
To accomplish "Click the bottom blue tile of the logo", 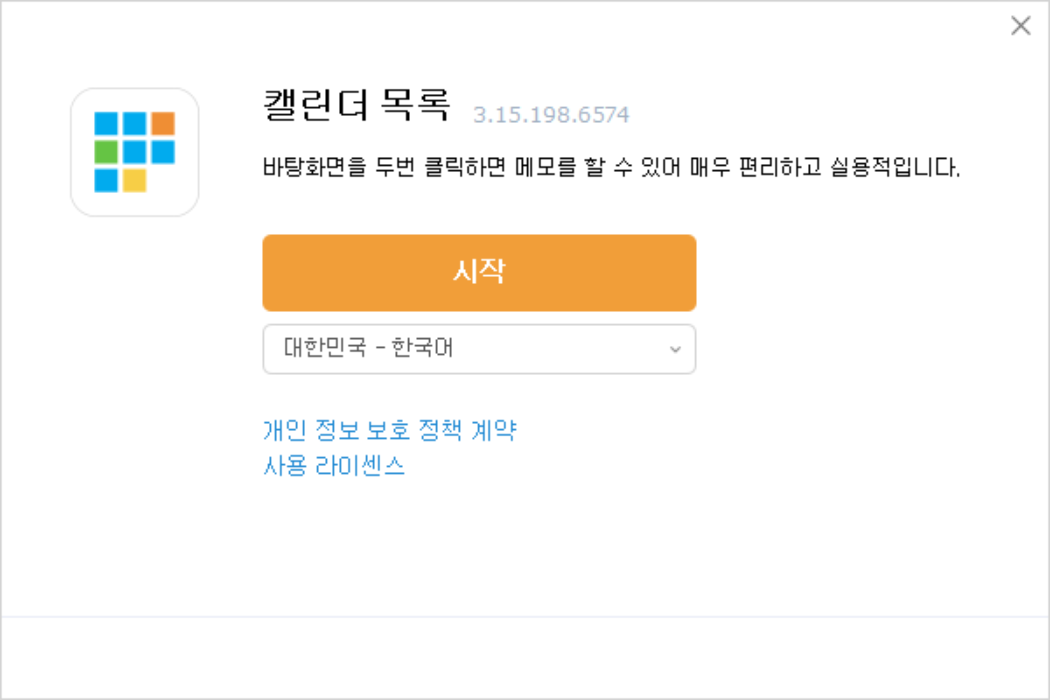I will [x=106, y=180].
